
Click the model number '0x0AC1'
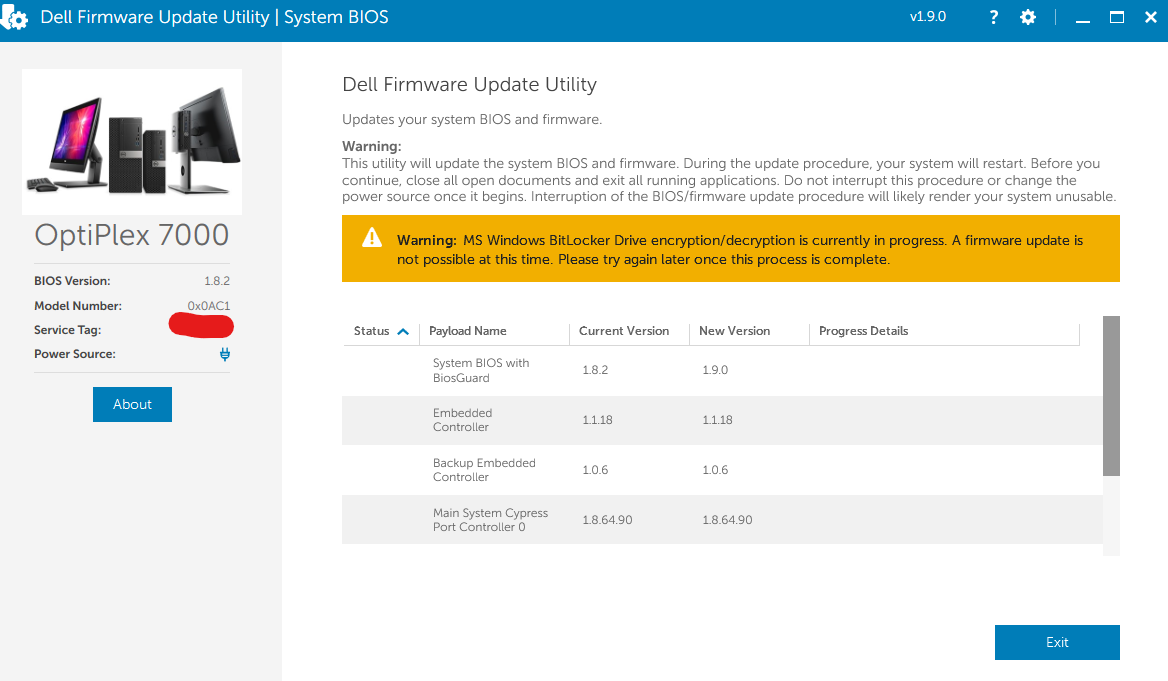pos(209,305)
